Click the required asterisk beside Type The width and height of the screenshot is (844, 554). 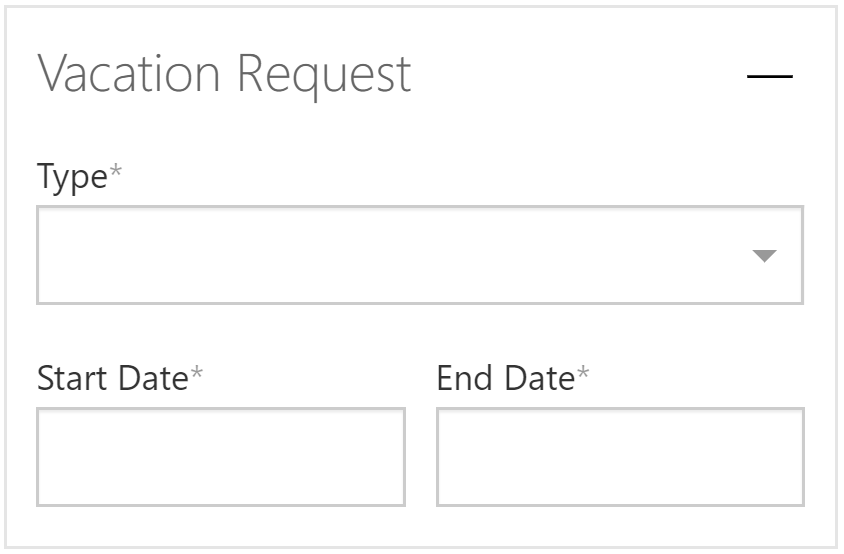tap(116, 172)
